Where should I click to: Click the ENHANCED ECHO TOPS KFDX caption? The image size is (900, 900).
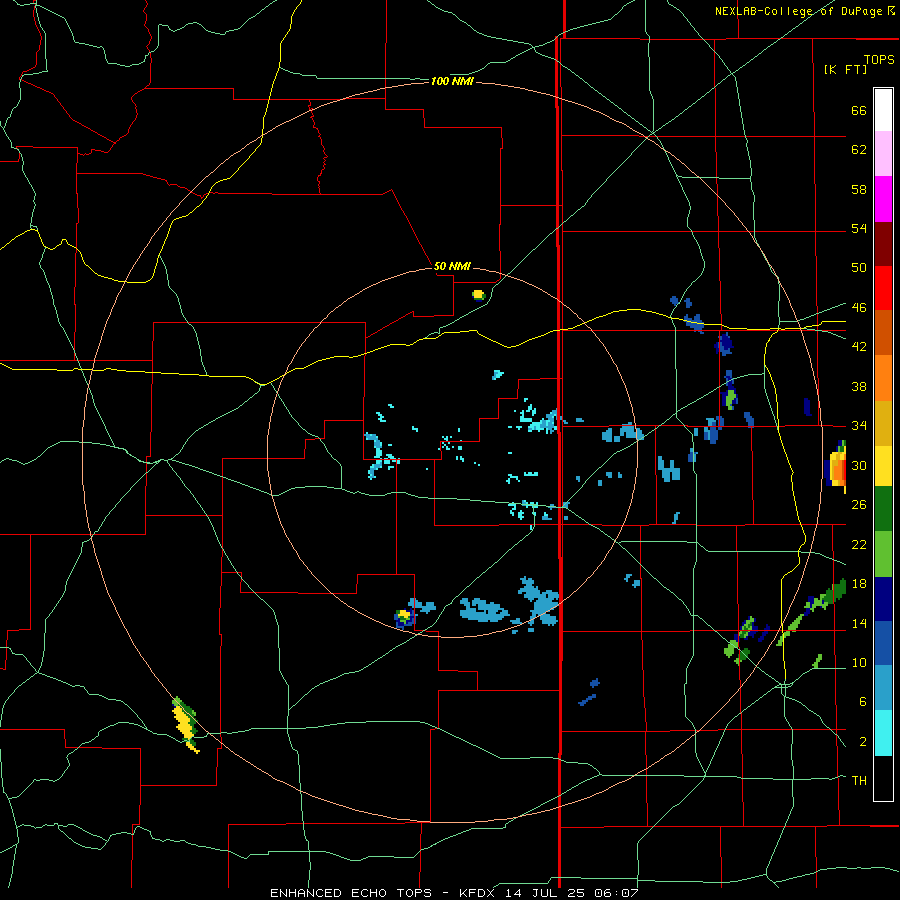click(454, 893)
